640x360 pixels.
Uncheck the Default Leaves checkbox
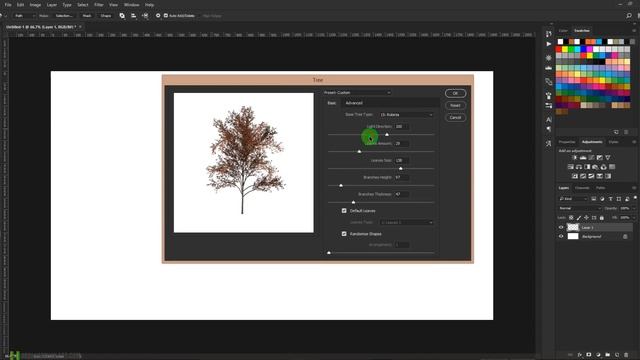pyautogui.click(x=344, y=211)
